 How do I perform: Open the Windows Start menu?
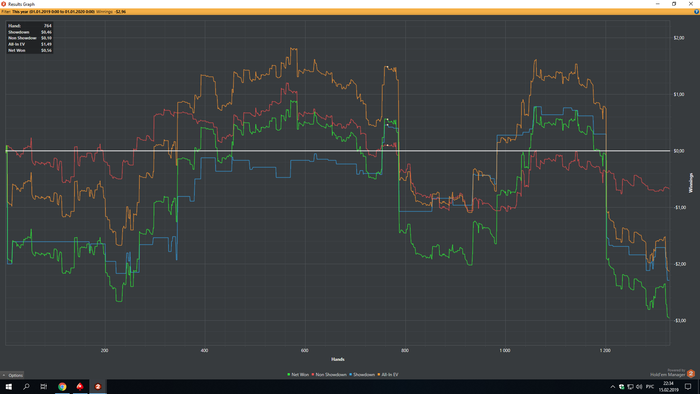pyautogui.click(x=8, y=386)
